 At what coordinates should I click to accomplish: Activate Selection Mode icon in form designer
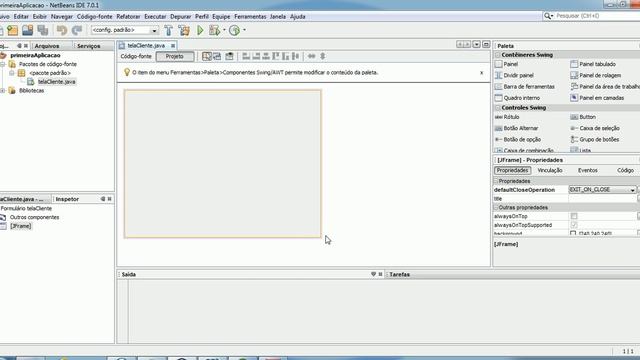207,56
